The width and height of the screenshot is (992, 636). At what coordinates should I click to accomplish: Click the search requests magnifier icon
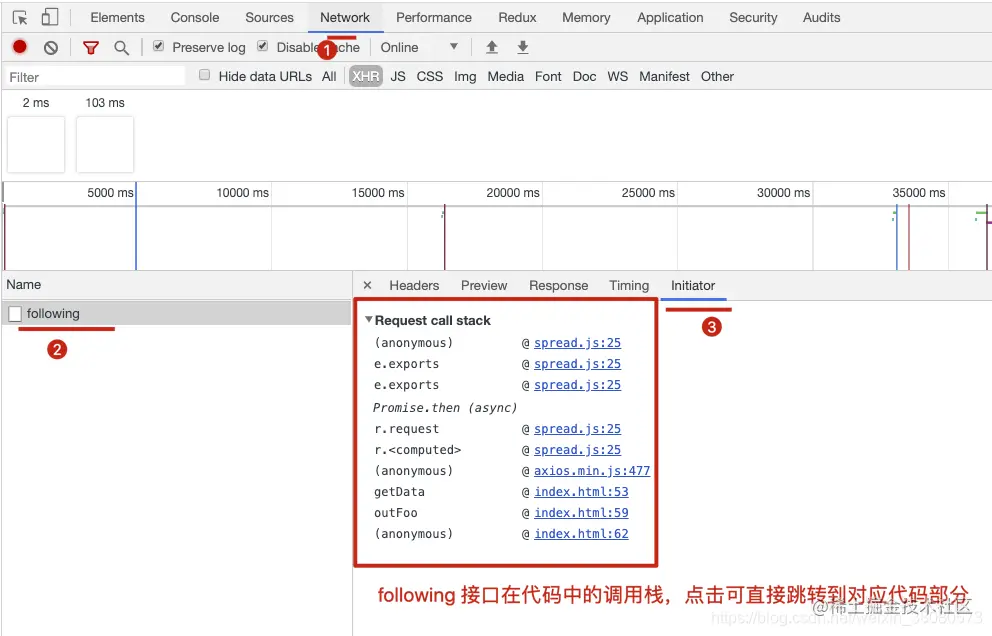click(x=120, y=46)
